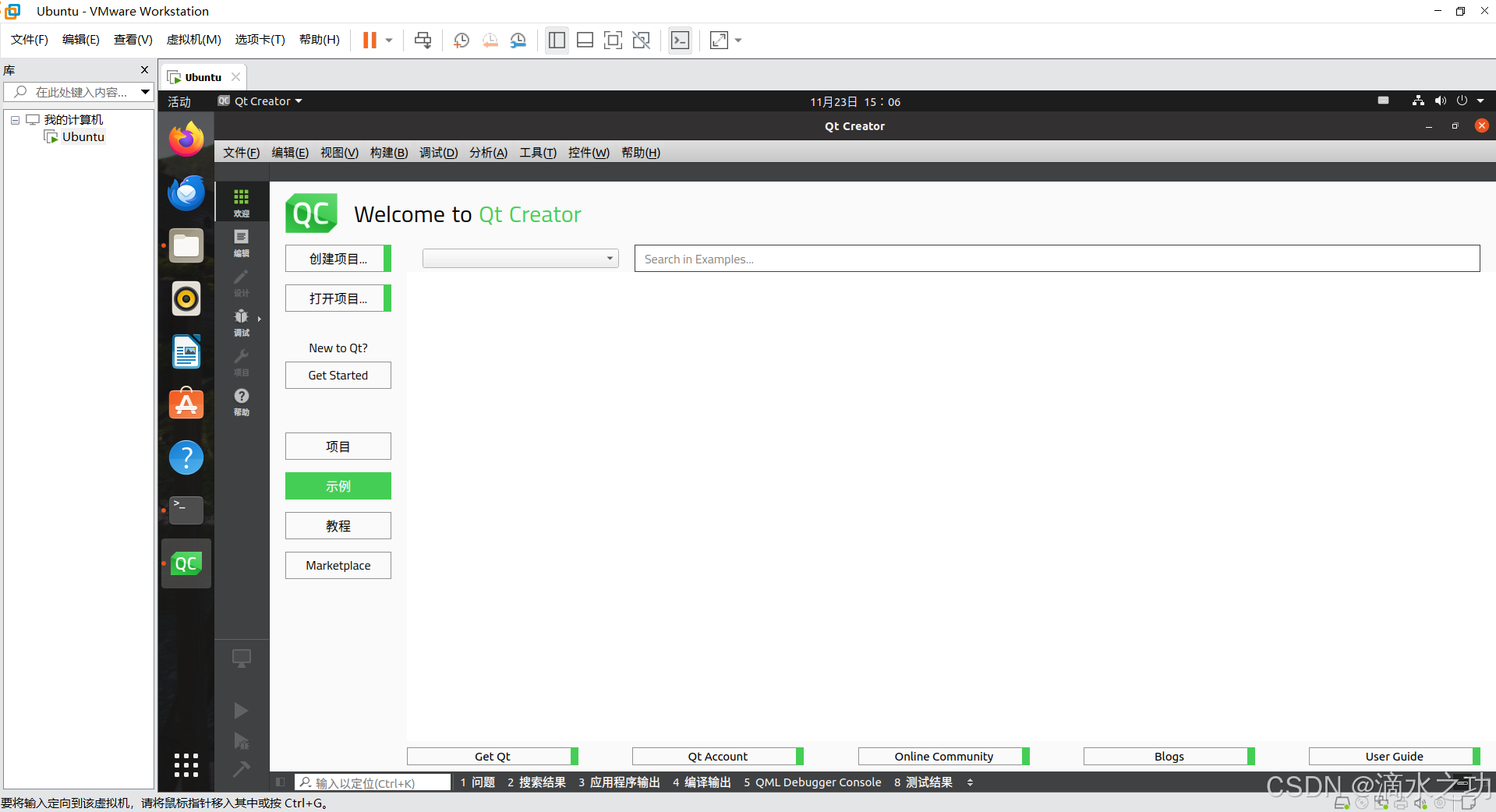1496x812 pixels.
Task: Toggle the left sidebar visibility icon
Action: [281, 782]
